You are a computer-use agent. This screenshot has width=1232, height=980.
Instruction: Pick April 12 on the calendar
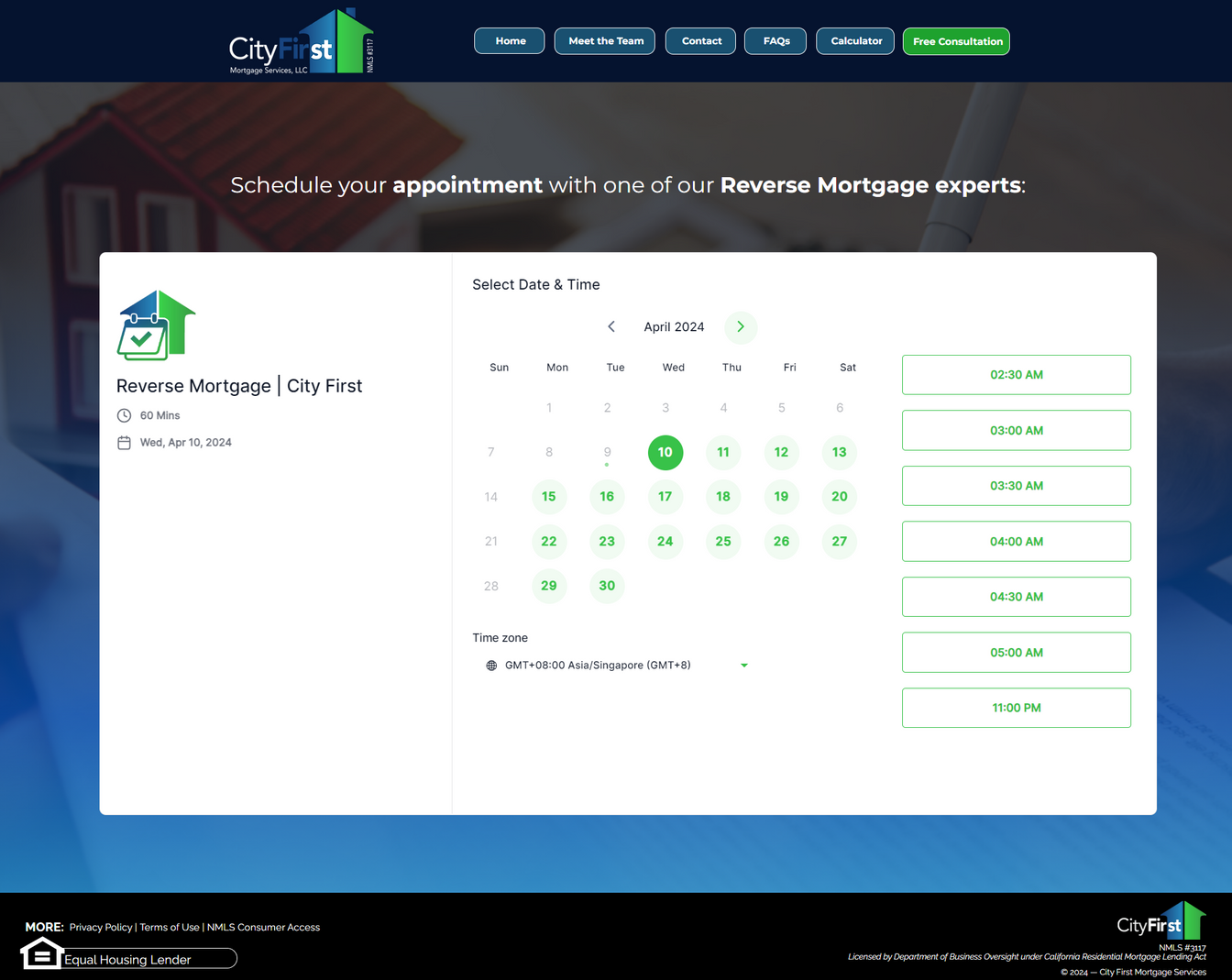coord(781,452)
